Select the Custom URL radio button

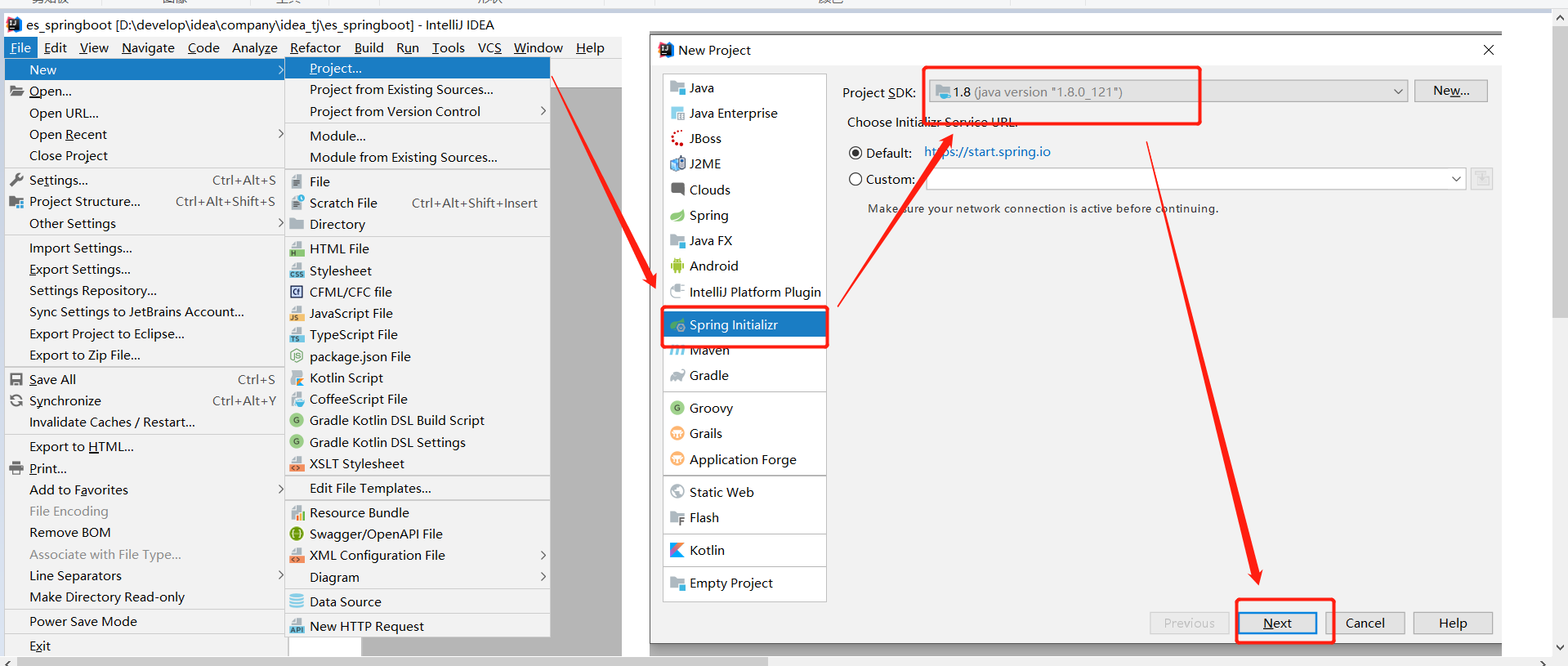(855, 179)
